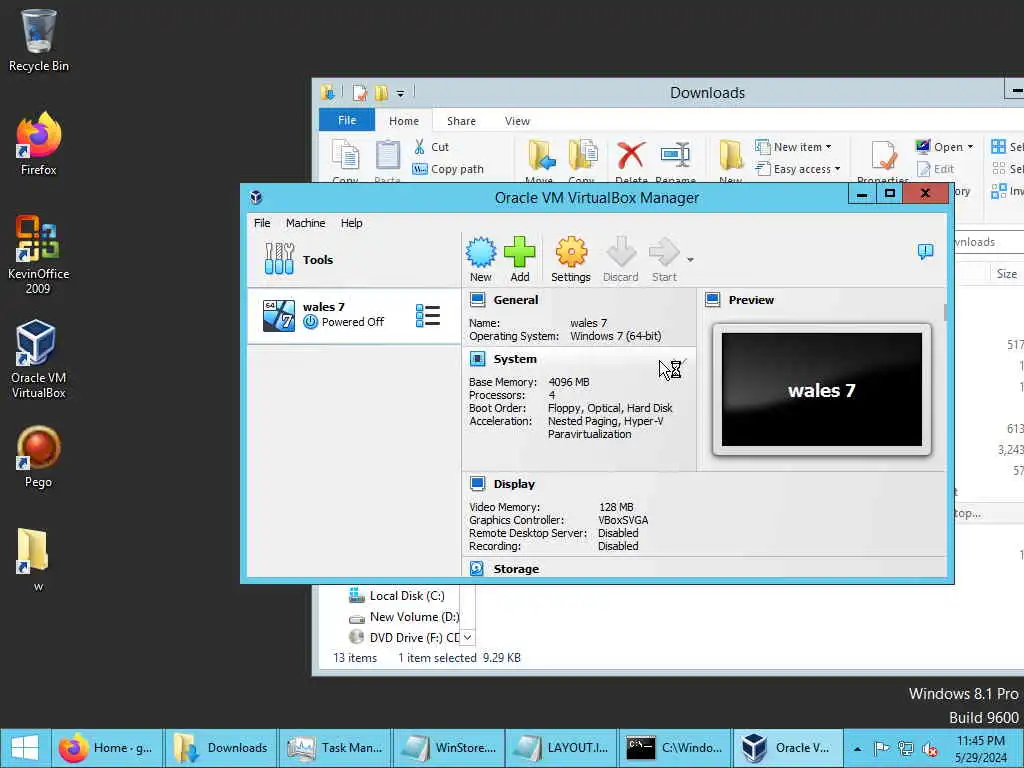Image resolution: width=1024 pixels, height=768 pixels.
Task: Open the VirtualBox File menu
Action: coord(262,223)
